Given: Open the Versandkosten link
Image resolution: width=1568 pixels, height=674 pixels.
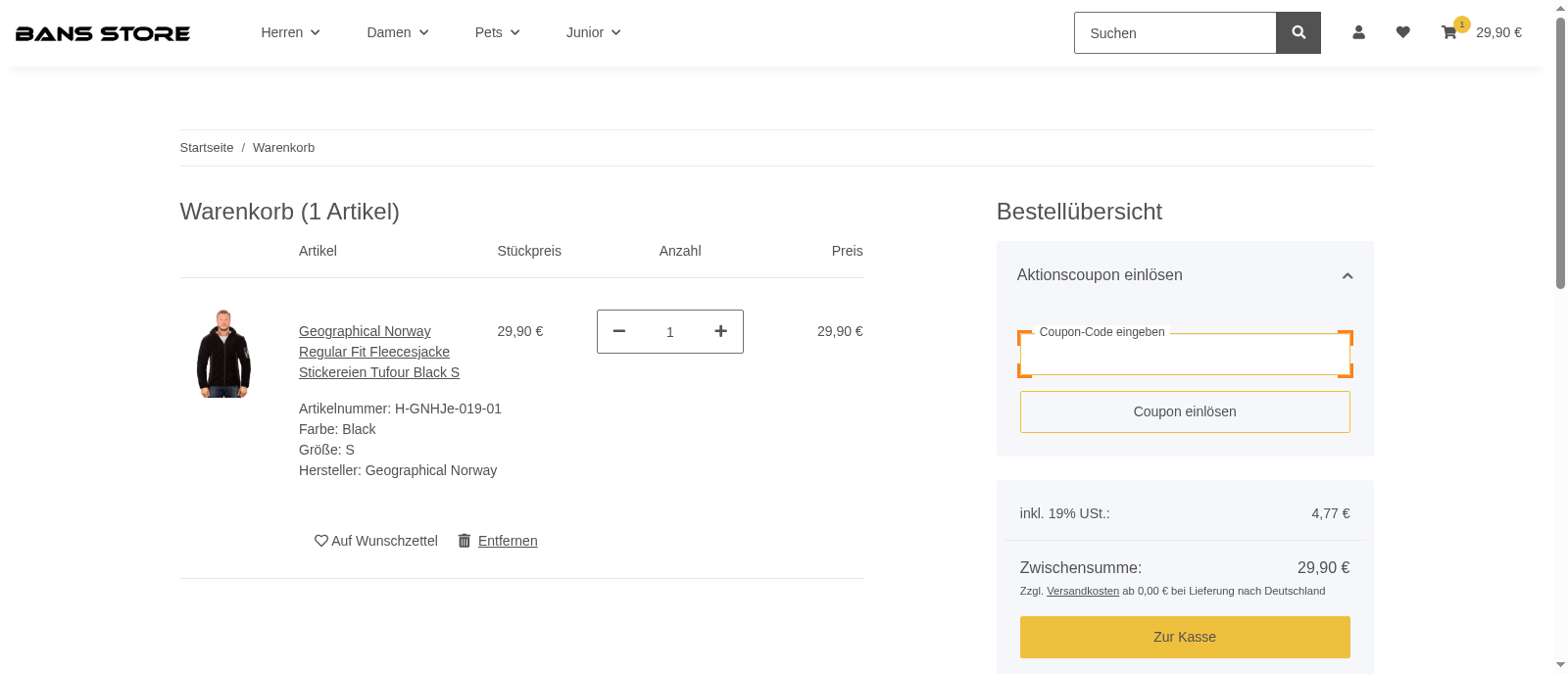Looking at the screenshot, I should [x=1082, y=591].
